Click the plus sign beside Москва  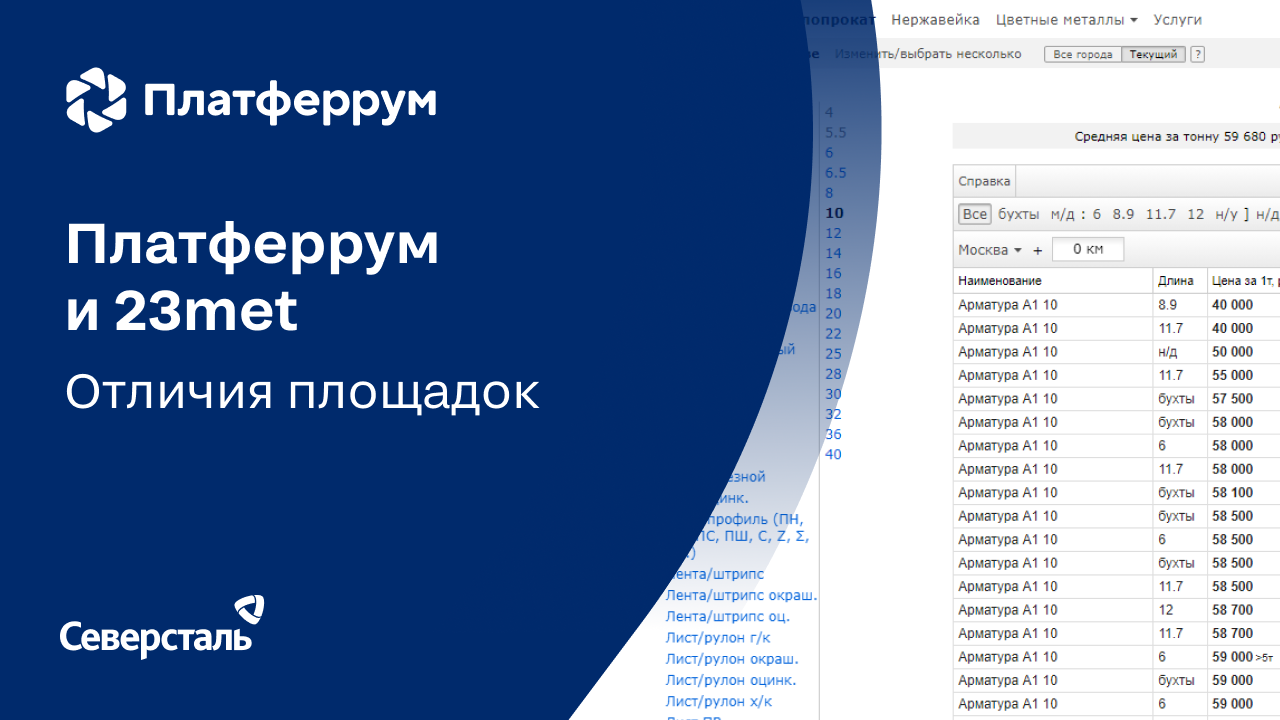coord(1037,250)
